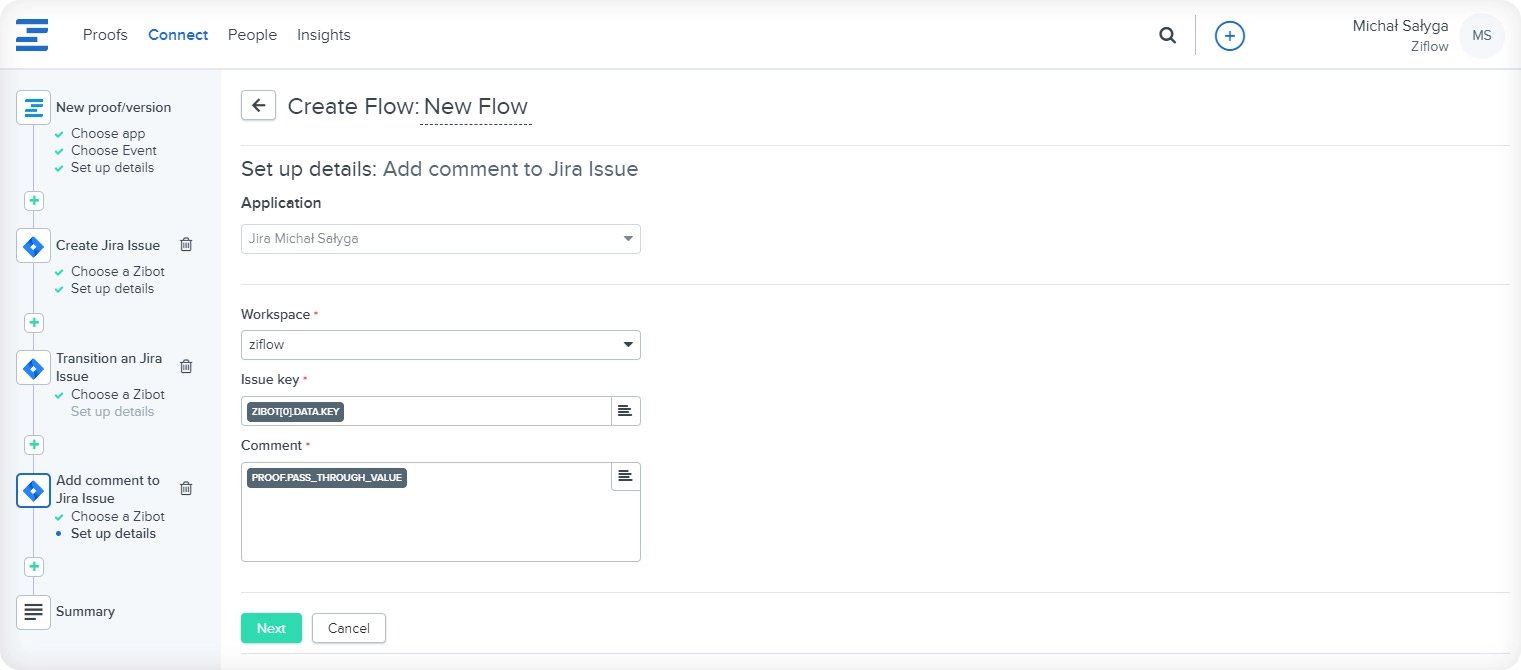Click the New Flow name to rename it
1521x670 pixels.
click(x=476, y=106)
